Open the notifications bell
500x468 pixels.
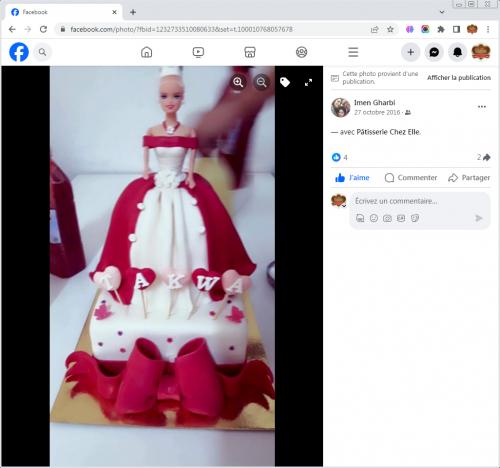tap(457, 52)
